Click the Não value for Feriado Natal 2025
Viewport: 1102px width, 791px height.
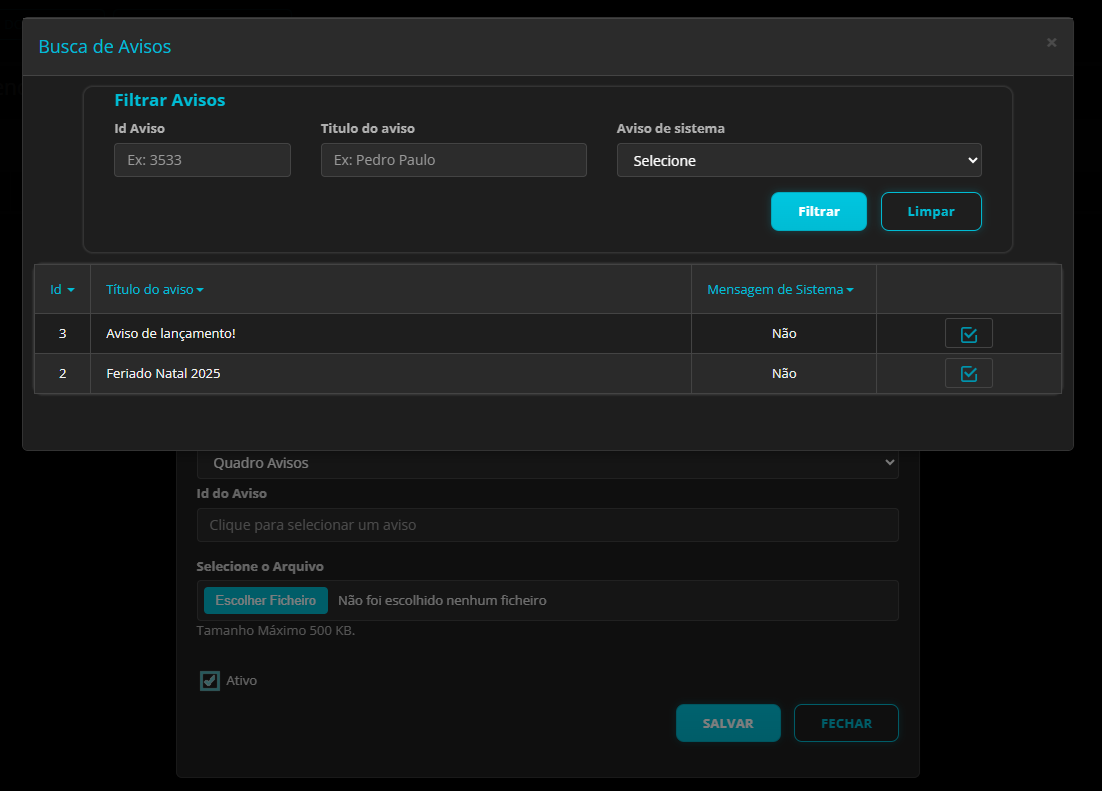pos(783,373)
